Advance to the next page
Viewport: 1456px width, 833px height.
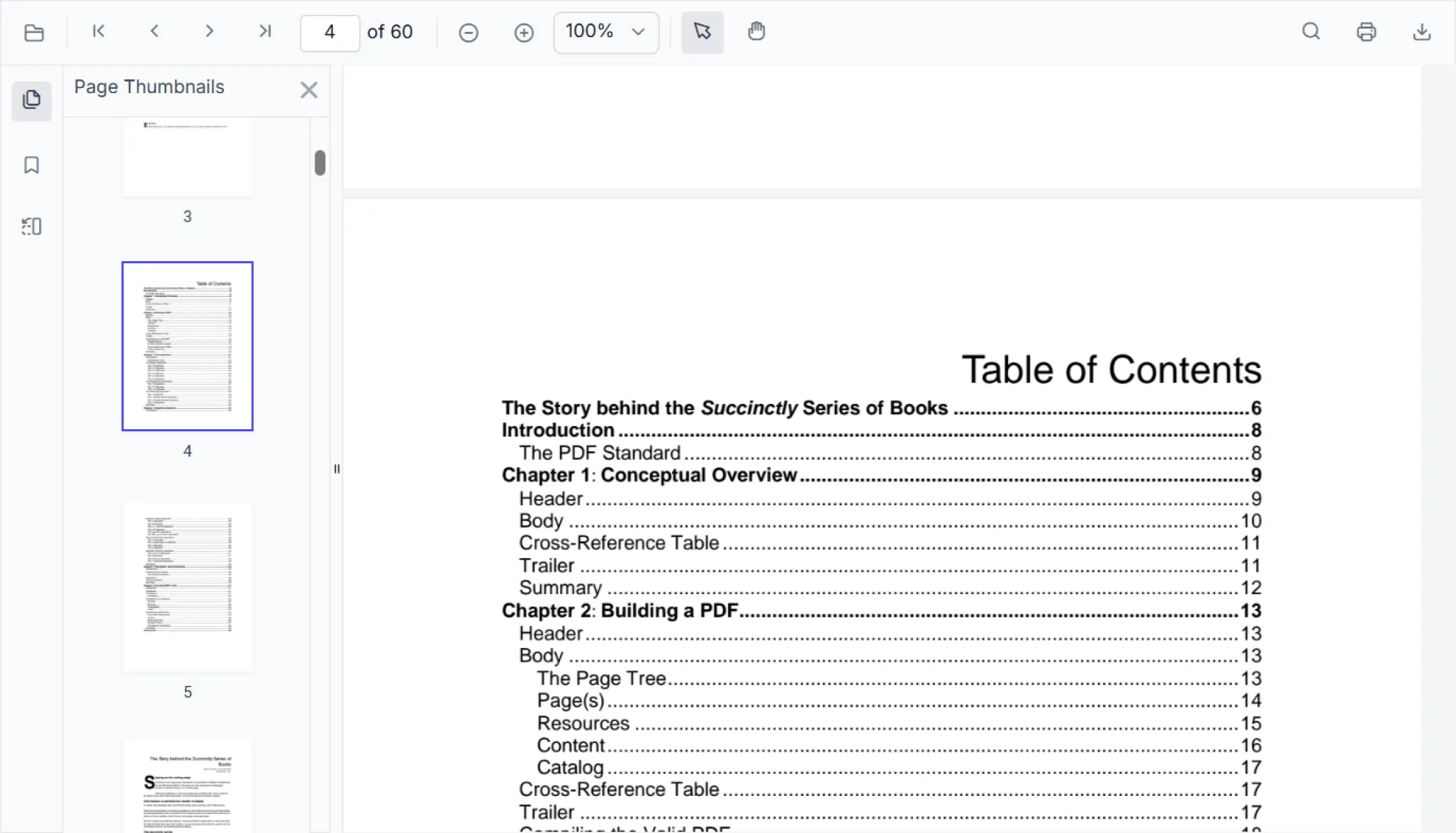click(209, 31)
